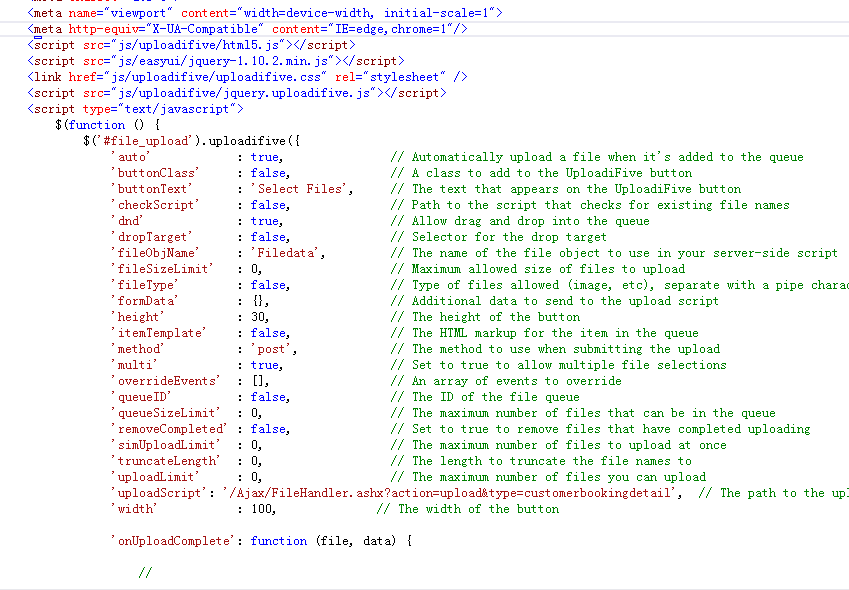Screen dimensions: 849x590
Task: Click the 'itemTemplate' option key
Action: point(159,333)
